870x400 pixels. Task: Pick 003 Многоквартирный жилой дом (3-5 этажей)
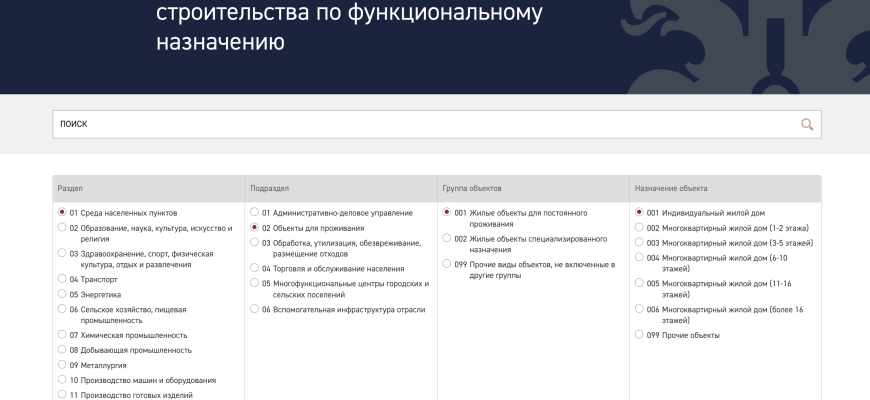click(x=640, y=243)
